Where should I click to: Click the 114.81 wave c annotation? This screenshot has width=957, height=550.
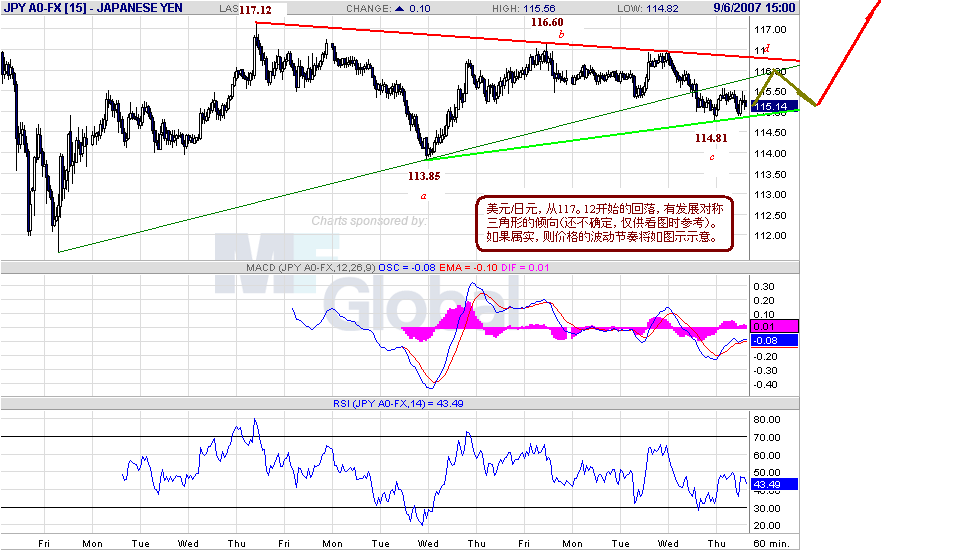[x=711, y=138]
